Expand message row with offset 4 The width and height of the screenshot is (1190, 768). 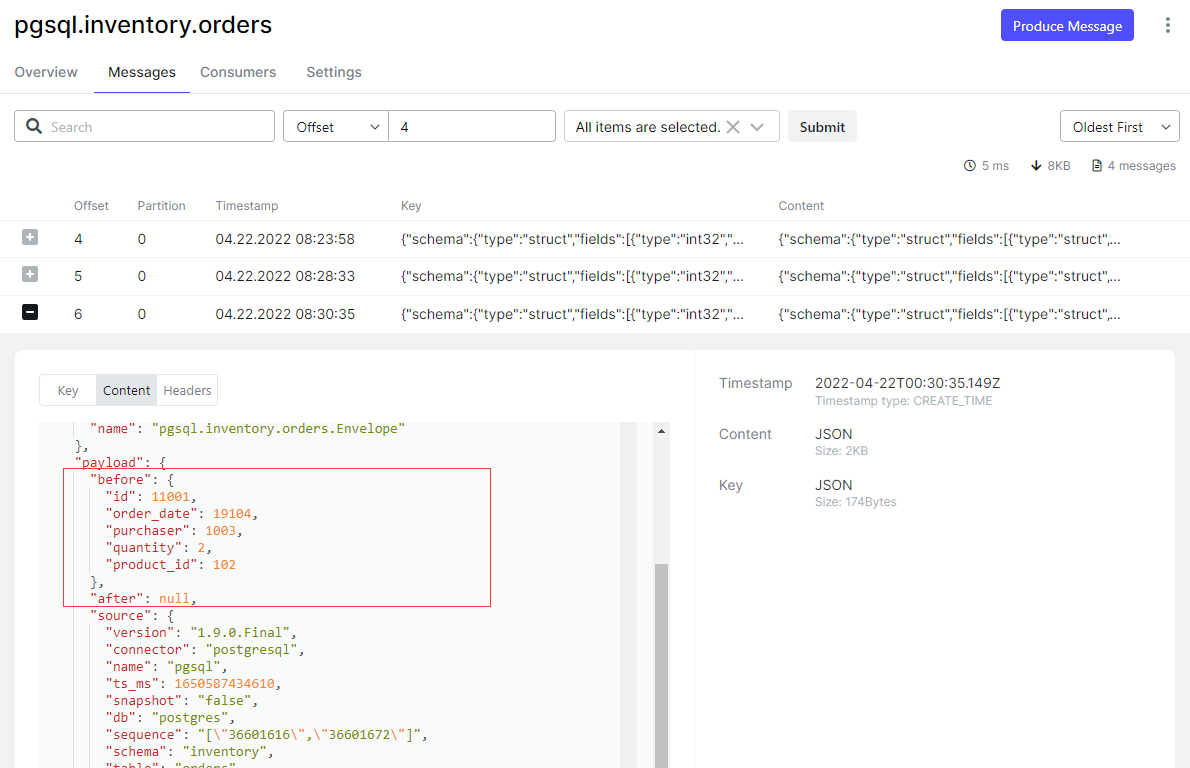click(x=30, y=238)
